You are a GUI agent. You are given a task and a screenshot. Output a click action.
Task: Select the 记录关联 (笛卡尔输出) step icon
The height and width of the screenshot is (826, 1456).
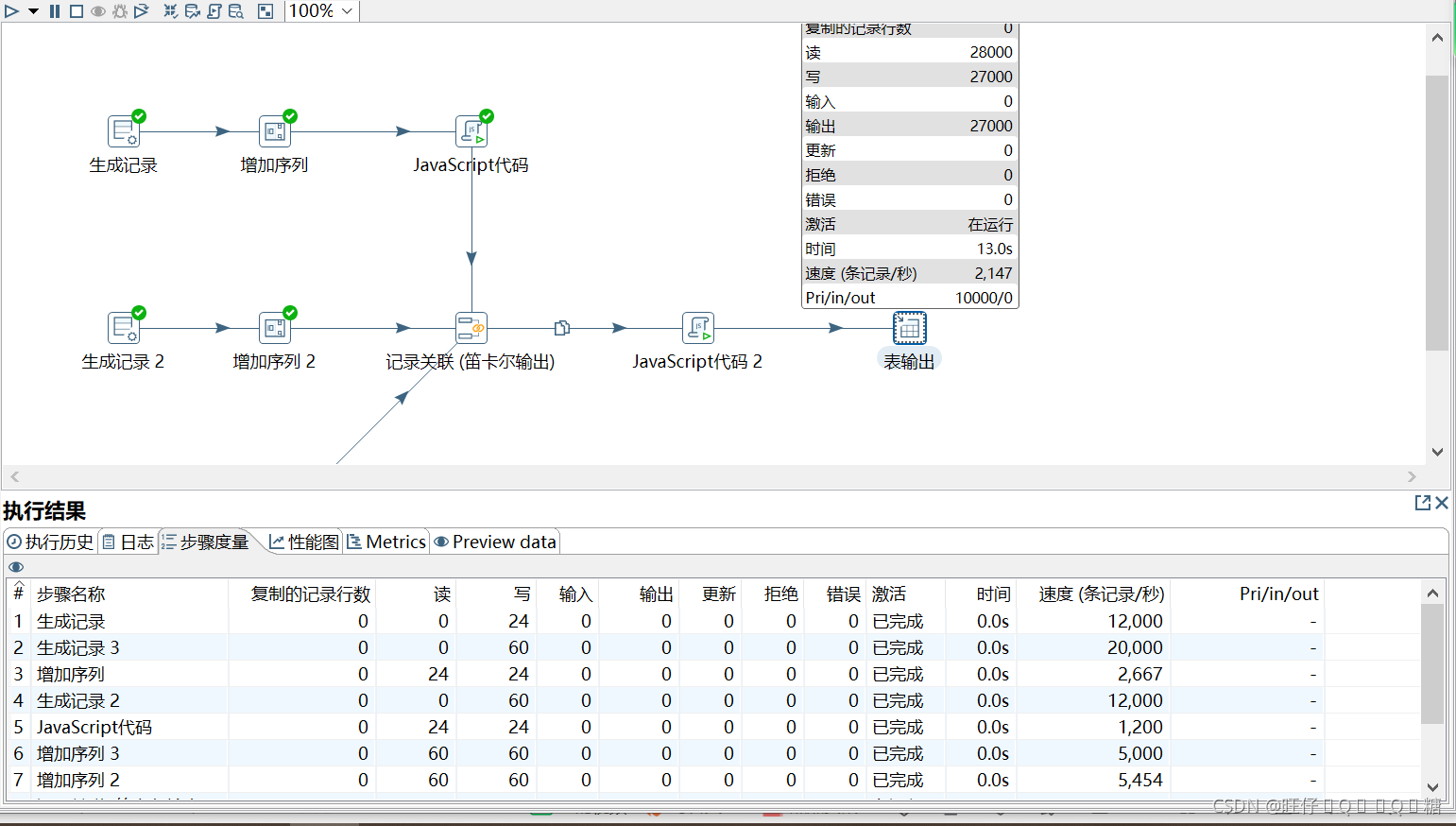click(x=471, y=328)
